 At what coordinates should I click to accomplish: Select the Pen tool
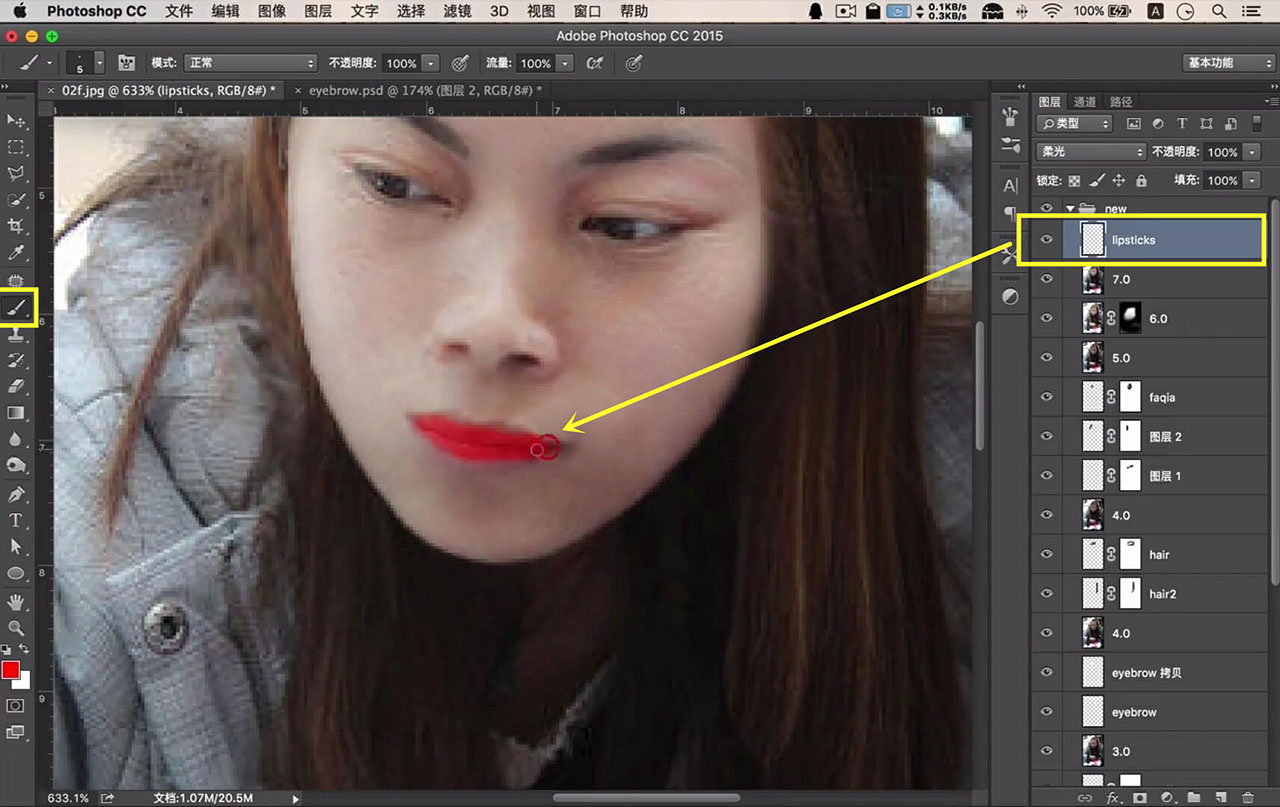17,494
